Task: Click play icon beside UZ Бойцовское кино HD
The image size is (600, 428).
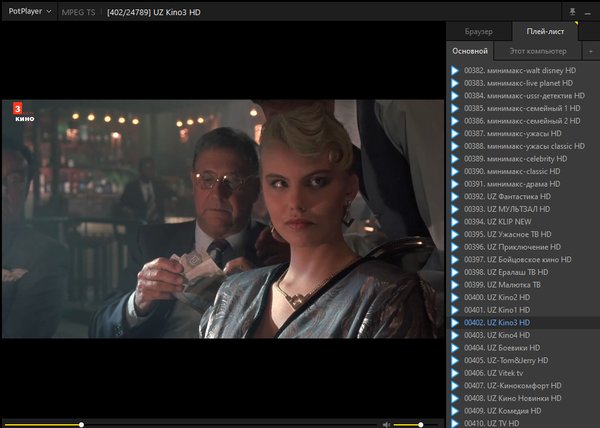Action: pos(455,260)
